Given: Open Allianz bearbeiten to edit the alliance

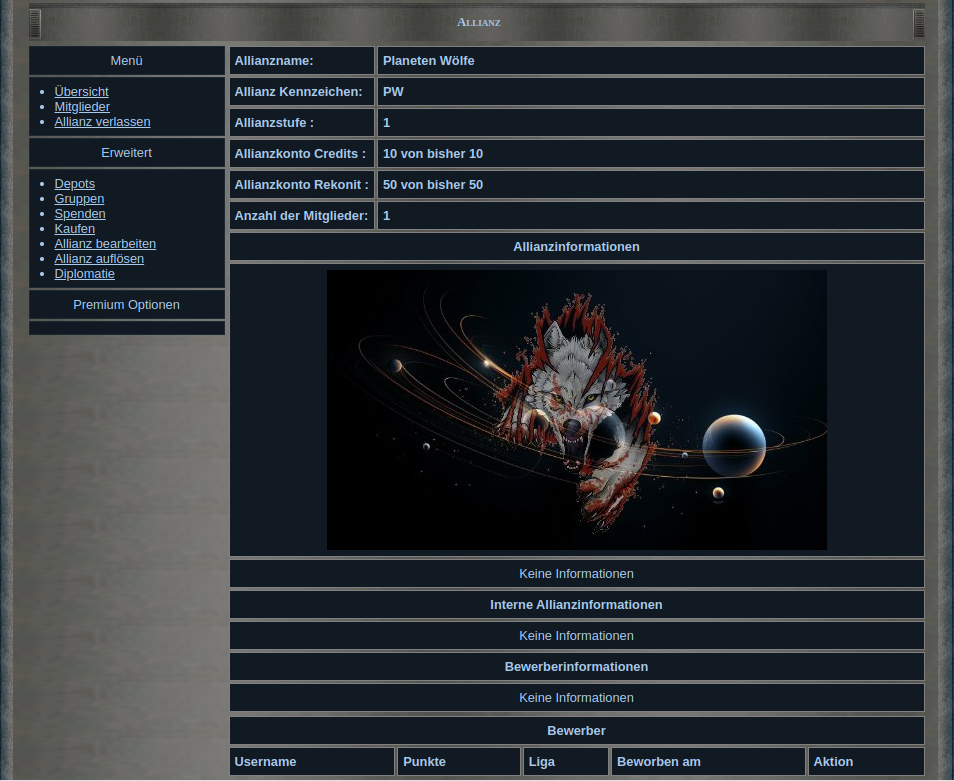Looking at the screenshot, I should pyautogui.click(x=105, y=244).
